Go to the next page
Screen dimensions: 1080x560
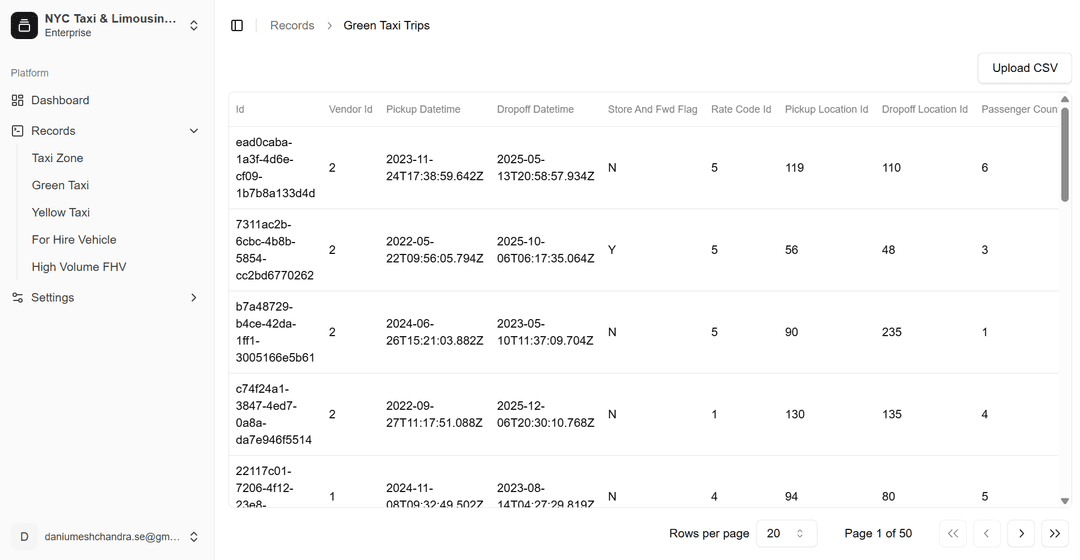[1021, 534]
